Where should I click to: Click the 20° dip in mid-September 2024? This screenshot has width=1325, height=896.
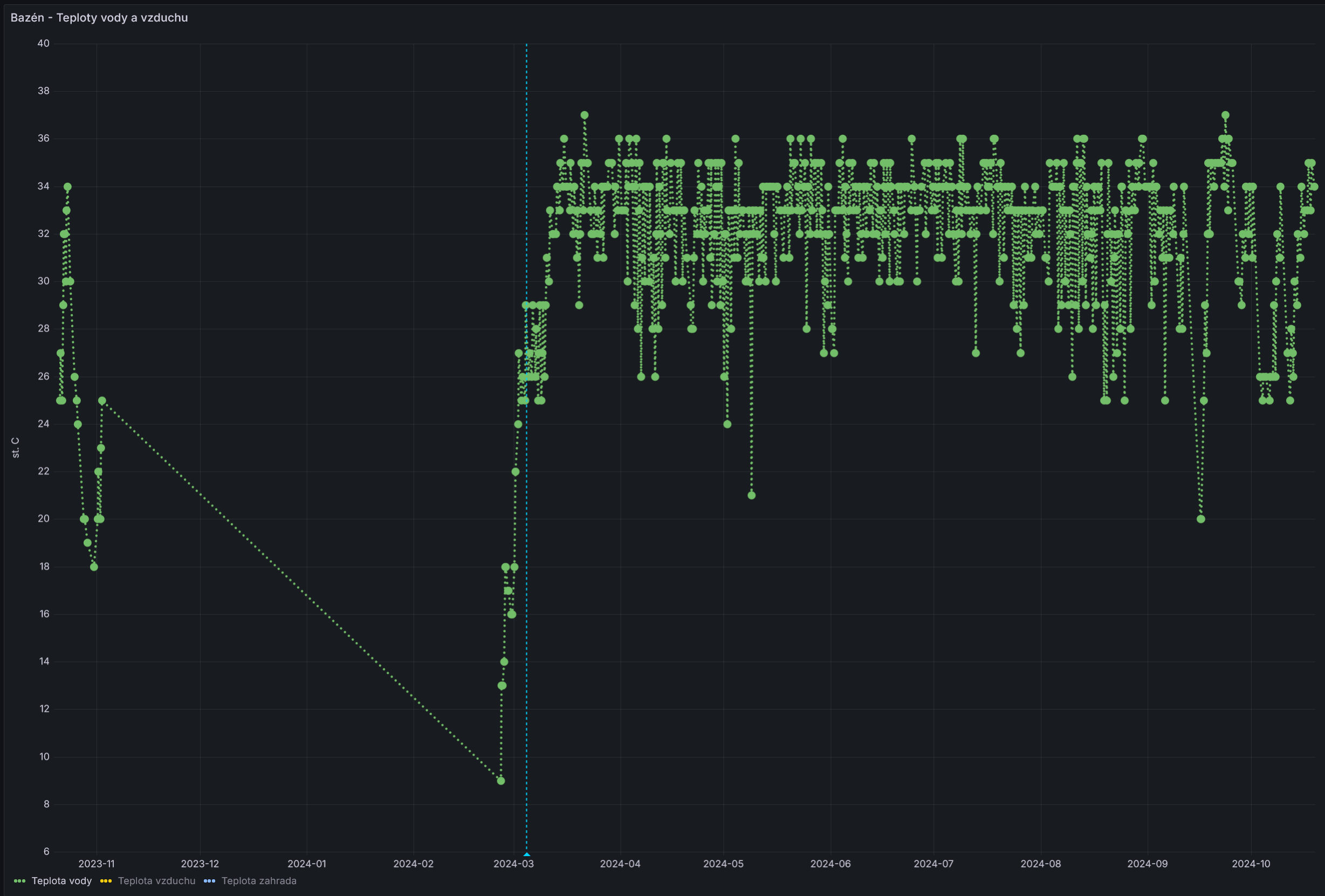1201,519
